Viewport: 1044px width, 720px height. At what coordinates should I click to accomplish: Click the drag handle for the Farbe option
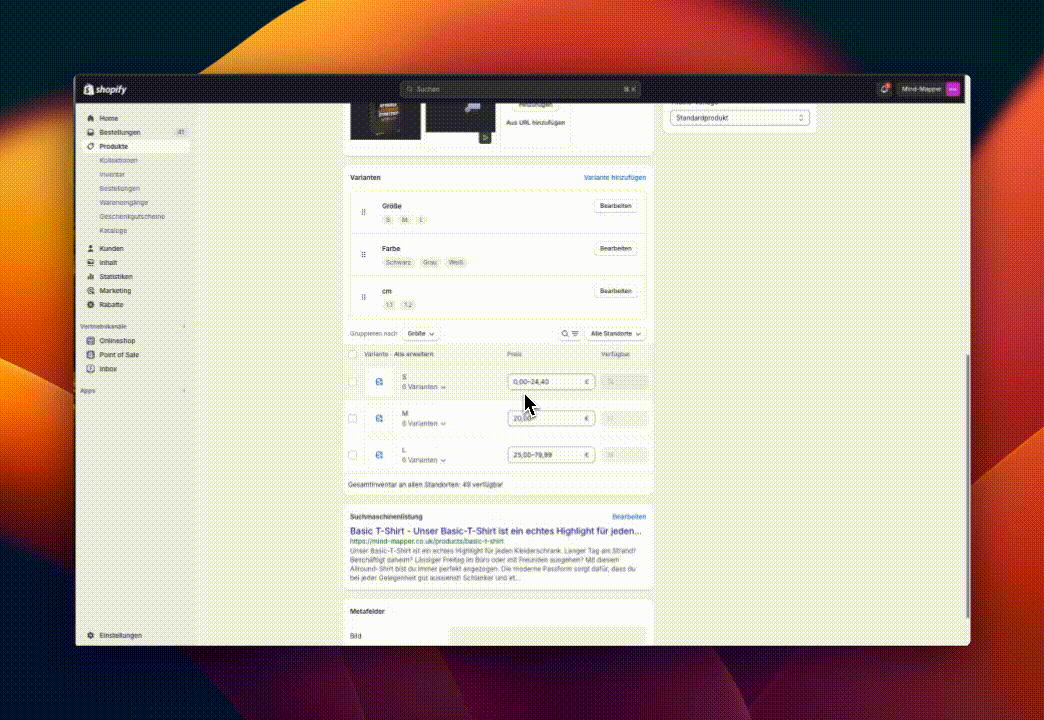pos(364,254)
